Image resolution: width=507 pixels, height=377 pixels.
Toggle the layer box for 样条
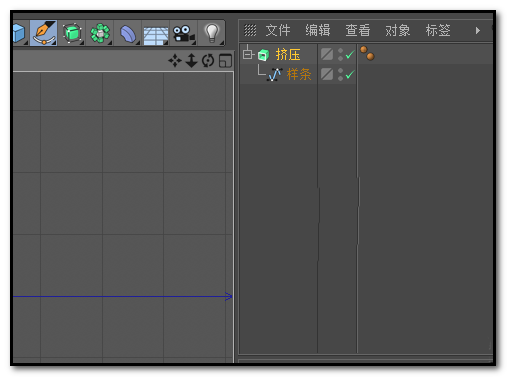point(327,74)
